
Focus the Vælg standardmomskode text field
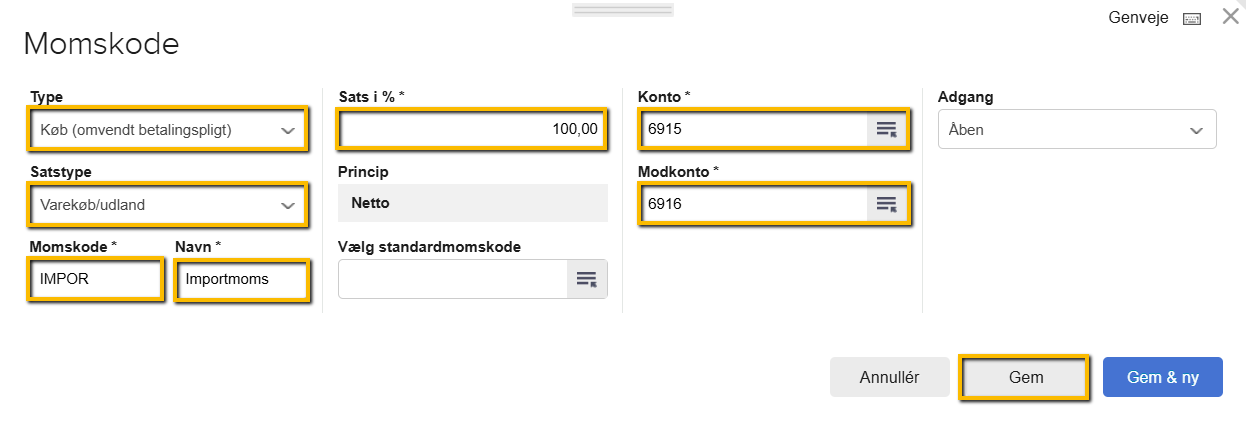(453, 279)
